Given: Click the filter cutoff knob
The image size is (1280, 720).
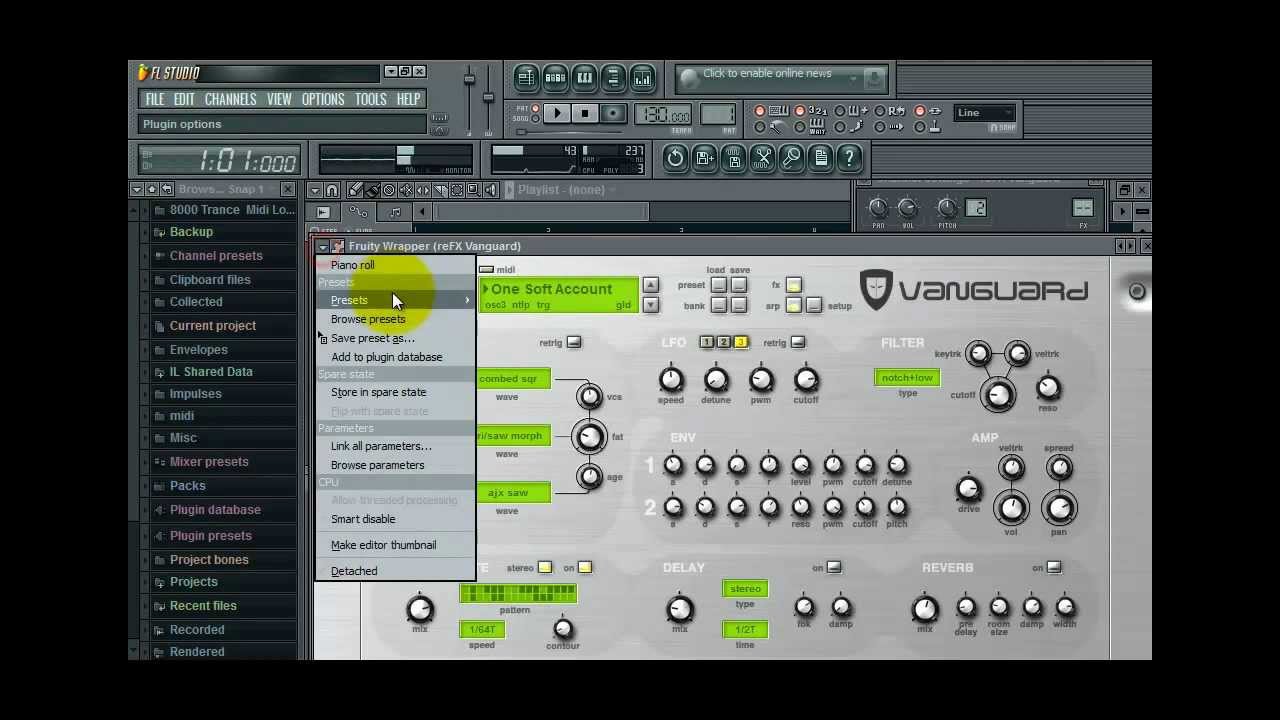Looking at the screenshot, I should coord(998,395).
